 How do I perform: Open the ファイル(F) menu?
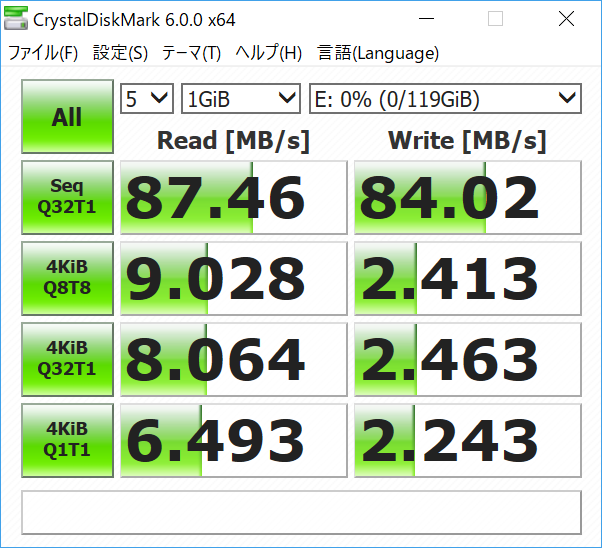(x=43, y=53)
